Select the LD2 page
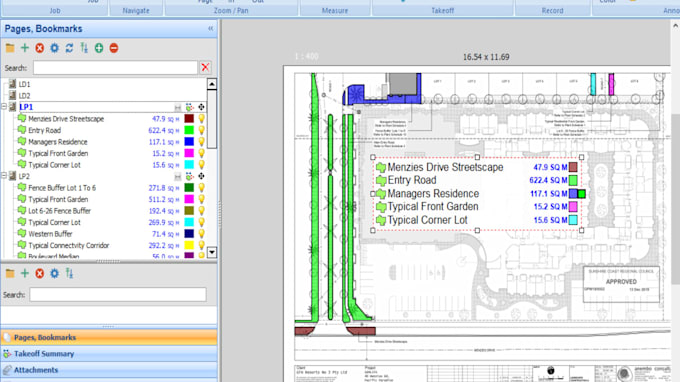 (24, 95)
